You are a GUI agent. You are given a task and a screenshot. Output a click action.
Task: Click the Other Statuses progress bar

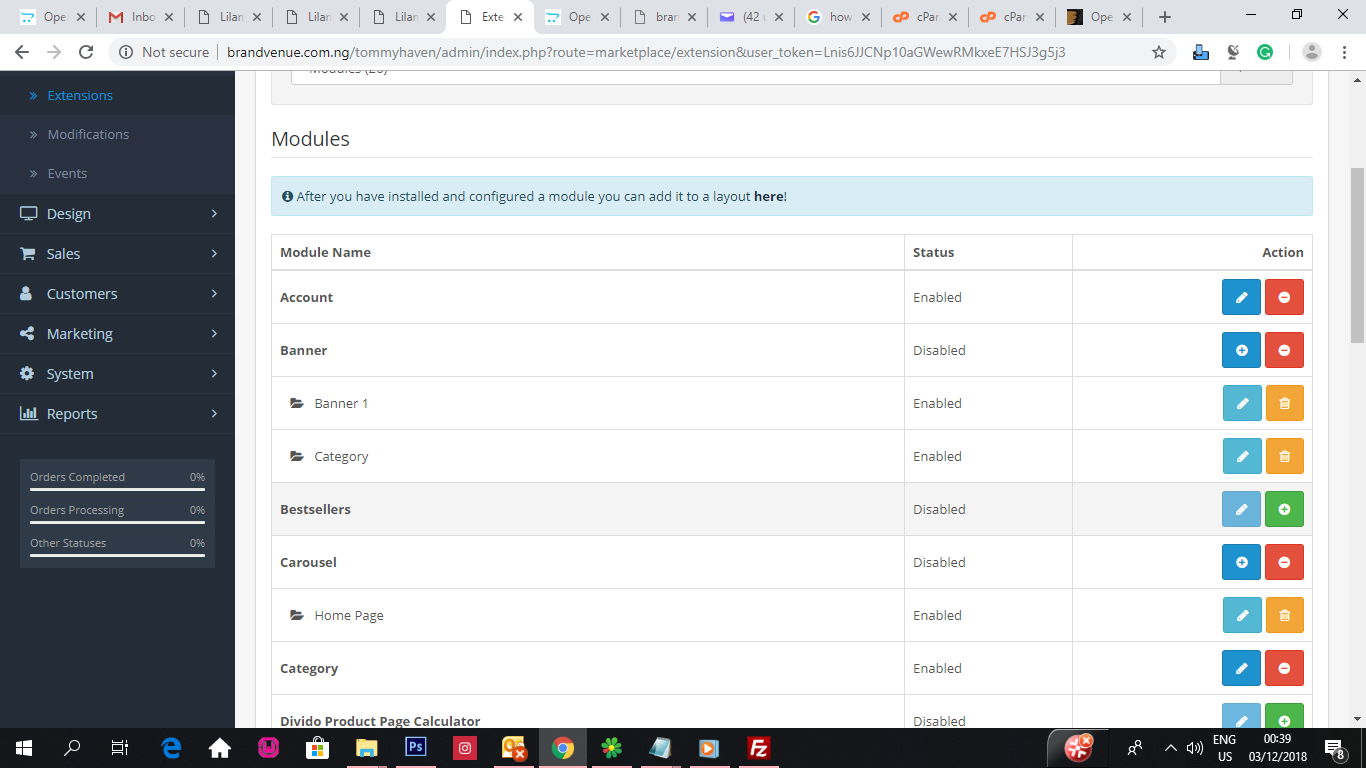point(117,556)
